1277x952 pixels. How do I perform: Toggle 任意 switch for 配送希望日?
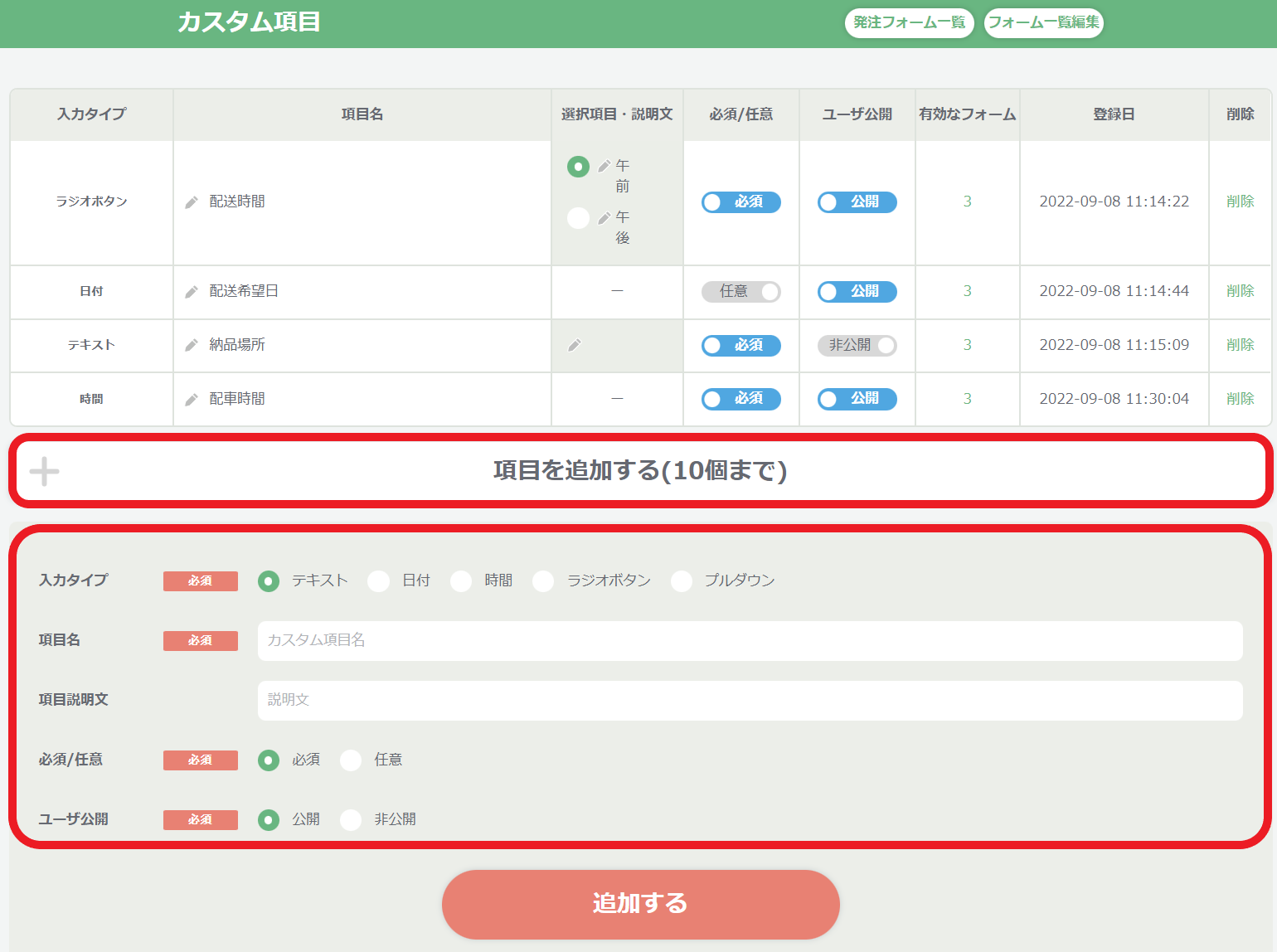point(741,292)
